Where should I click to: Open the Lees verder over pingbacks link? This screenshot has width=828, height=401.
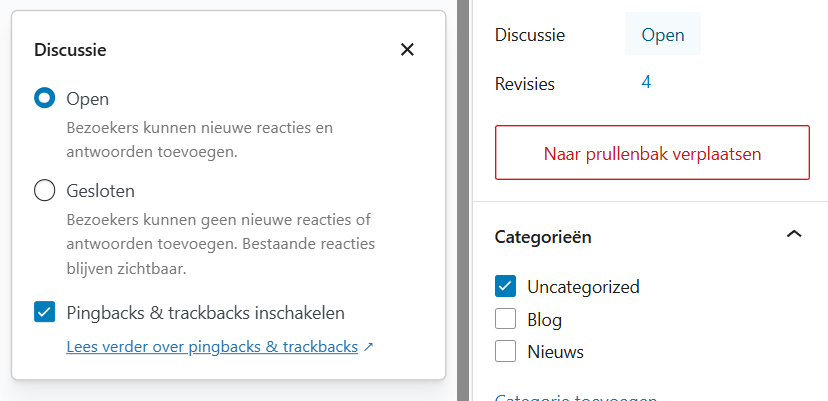coord(212,347)
